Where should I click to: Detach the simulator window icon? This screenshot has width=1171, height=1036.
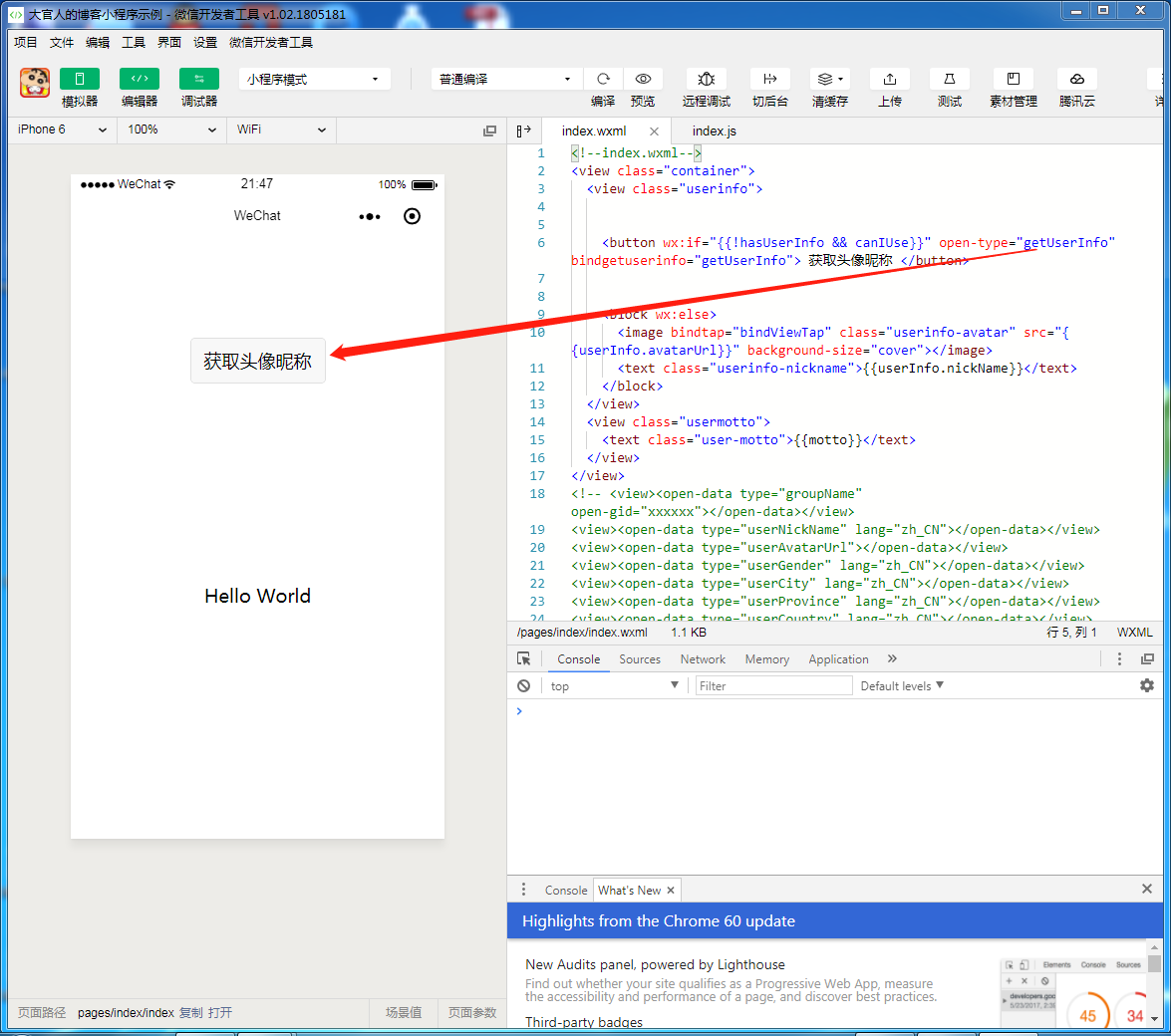coord(490,130)
